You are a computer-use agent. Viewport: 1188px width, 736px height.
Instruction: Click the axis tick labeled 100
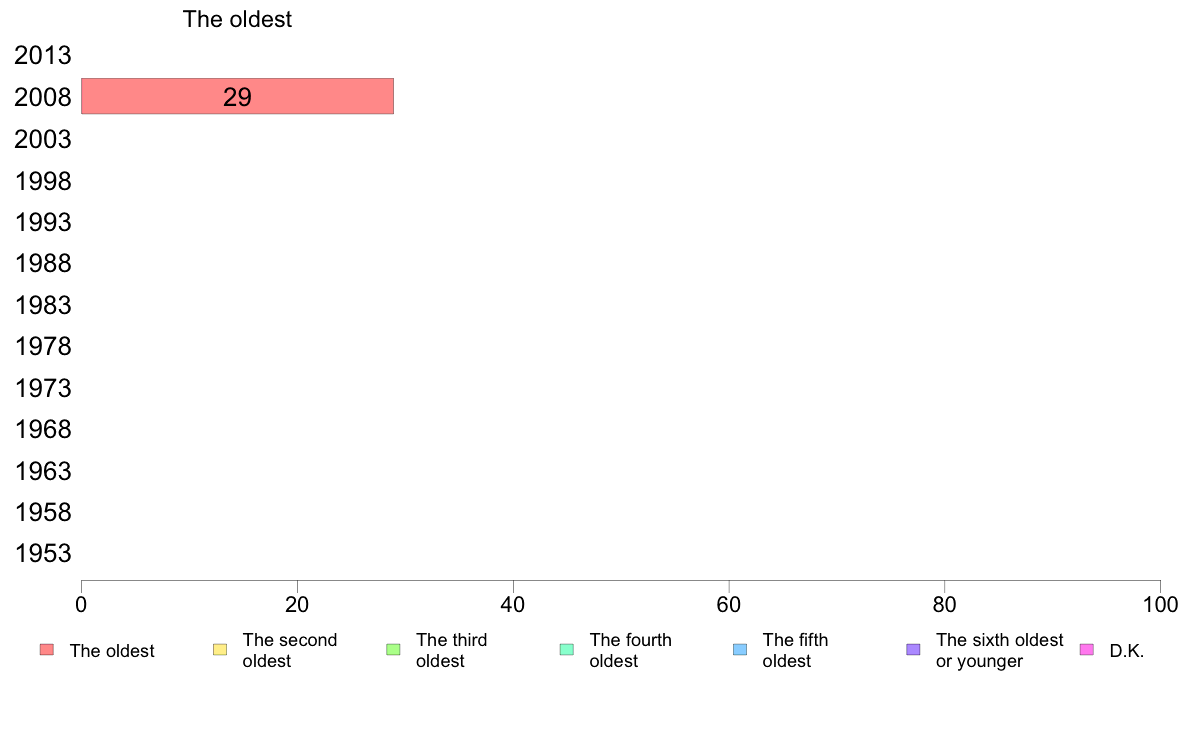click(x=1160, y=604)
